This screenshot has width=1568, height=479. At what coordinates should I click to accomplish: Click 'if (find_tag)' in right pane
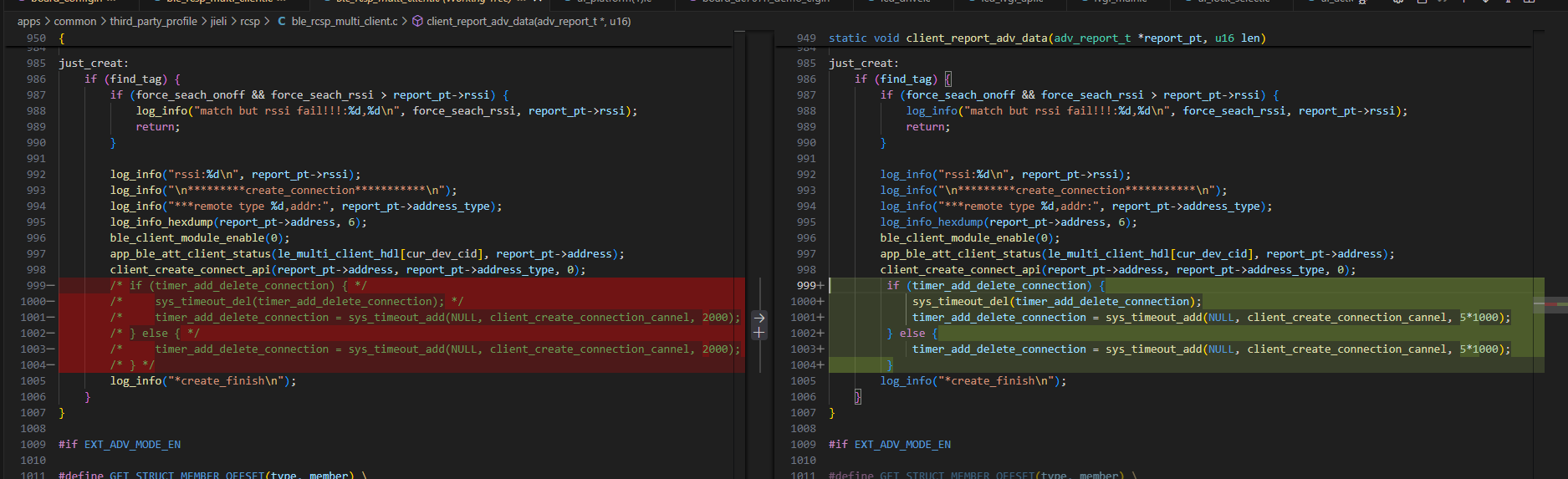click(896, 79)
